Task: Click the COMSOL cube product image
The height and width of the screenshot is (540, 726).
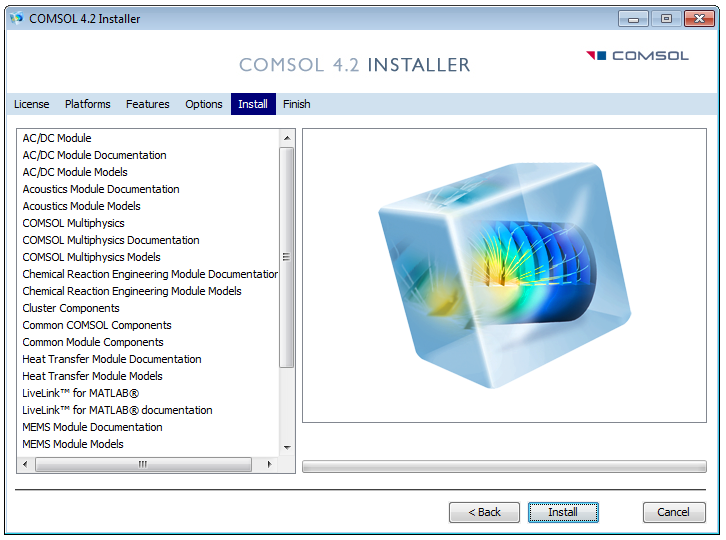Action: [505, 275]
